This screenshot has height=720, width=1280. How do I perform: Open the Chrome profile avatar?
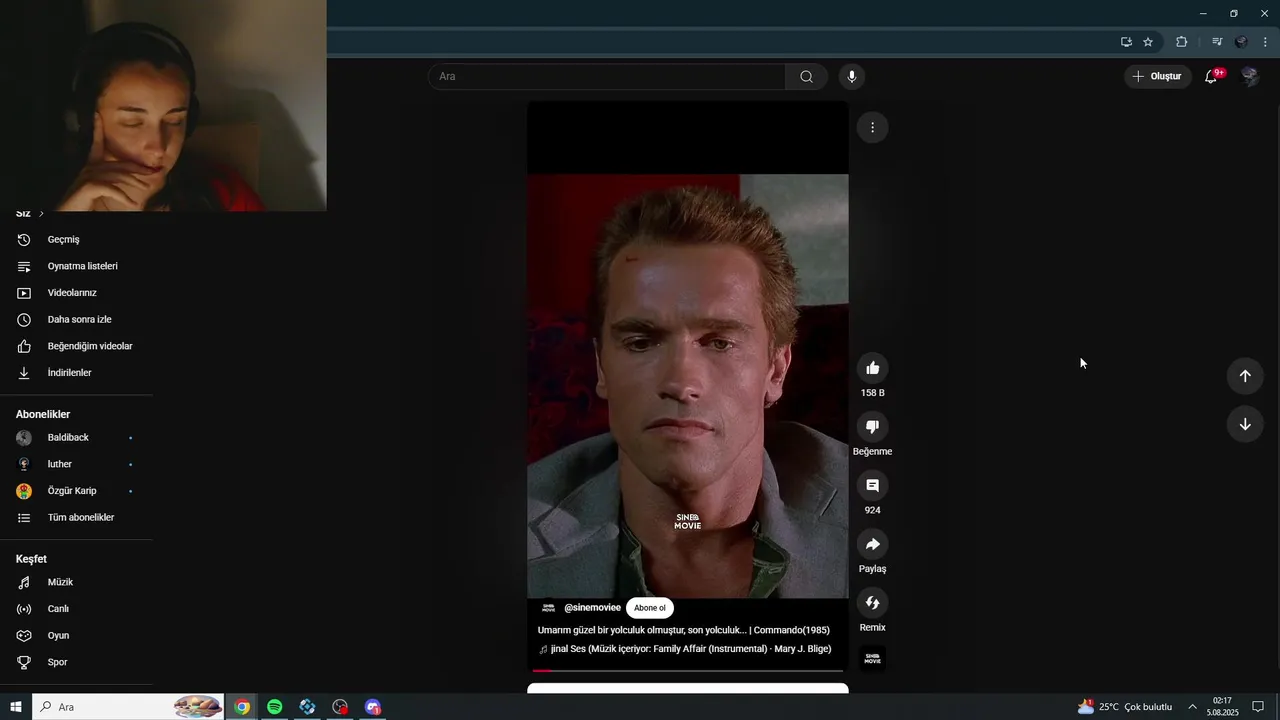[x=1241, y=42]
